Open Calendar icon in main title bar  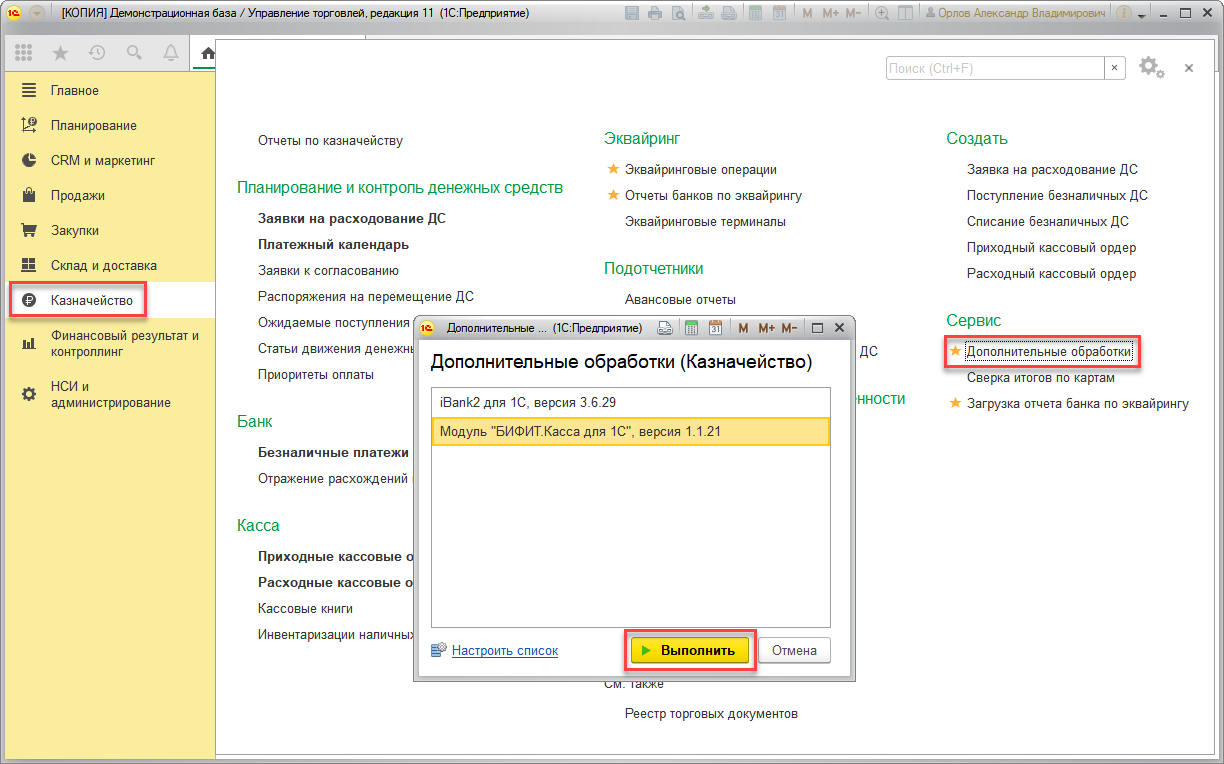click(778, 13)
